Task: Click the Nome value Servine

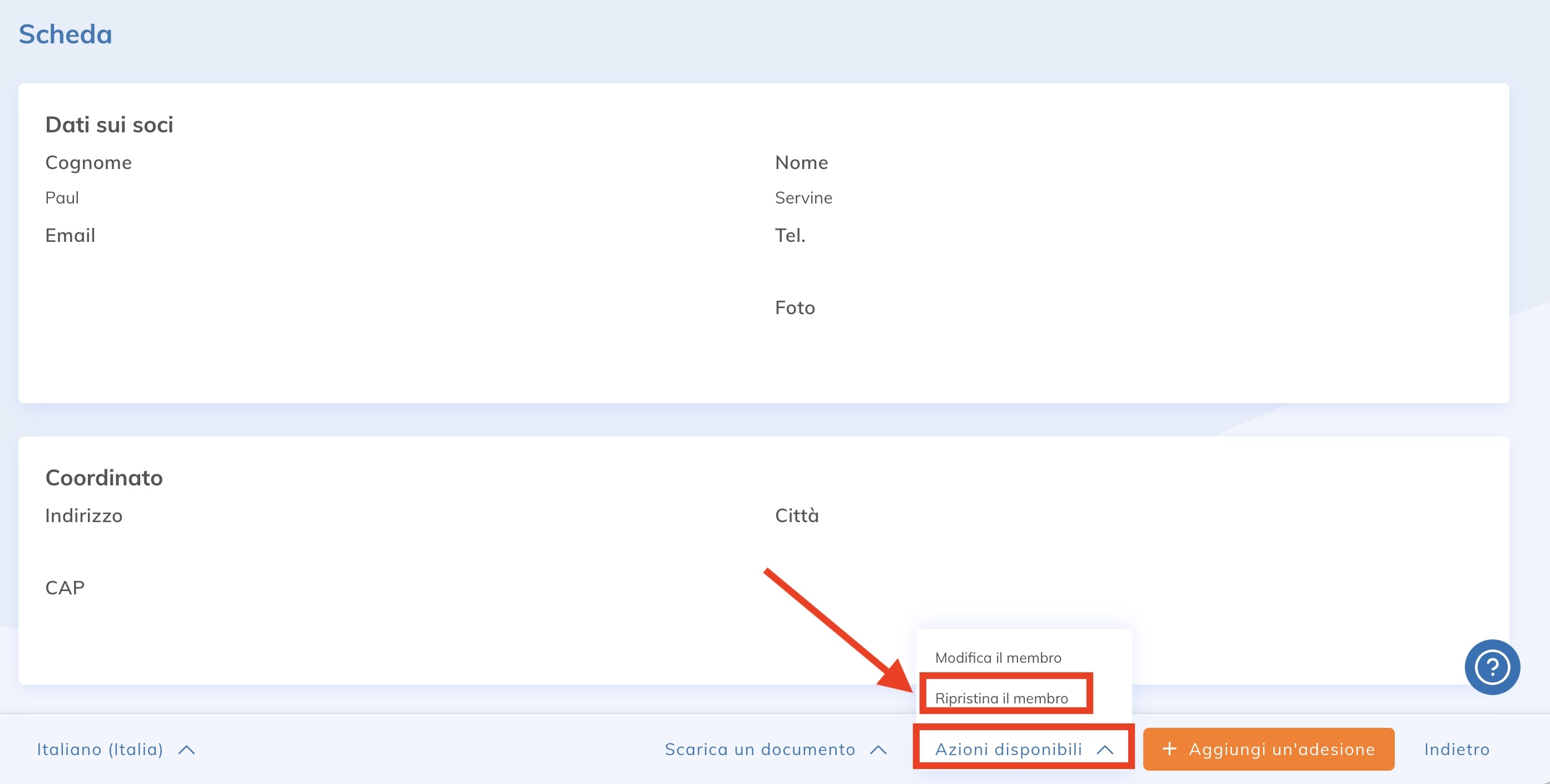Action: point(803,198)
